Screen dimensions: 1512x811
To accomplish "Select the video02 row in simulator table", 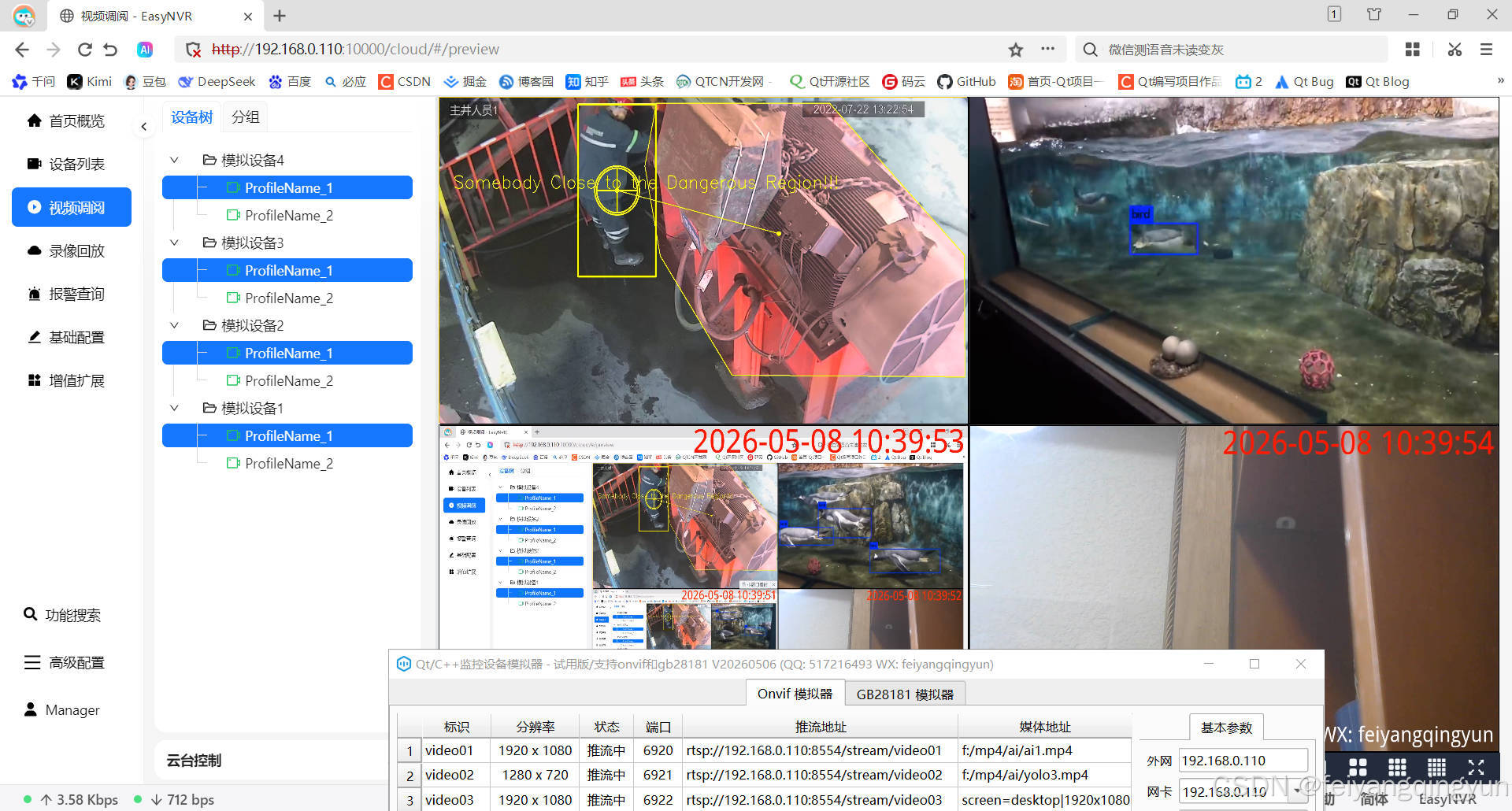I will click(x=765, y=775).
